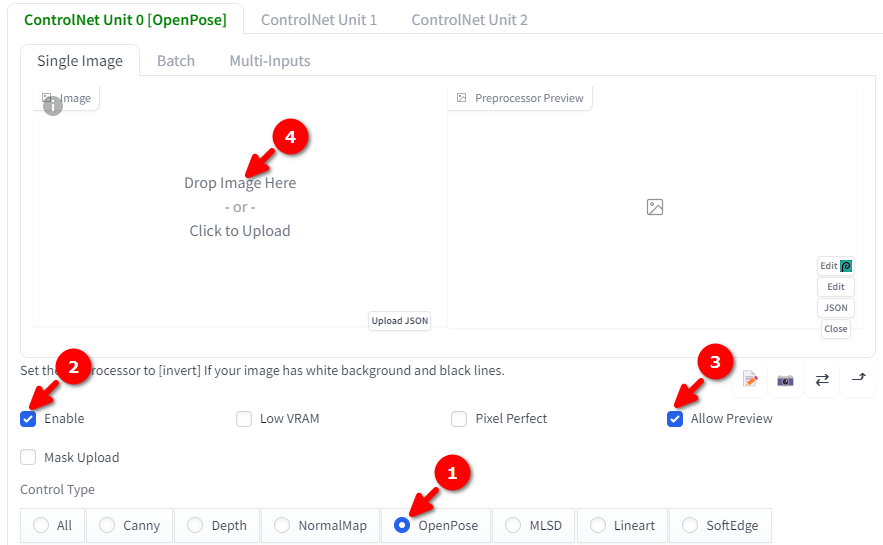Viewport: 883px width, 545px height.
Task: Disable the Allow Preview checkbox
Action: click(675, 419)
